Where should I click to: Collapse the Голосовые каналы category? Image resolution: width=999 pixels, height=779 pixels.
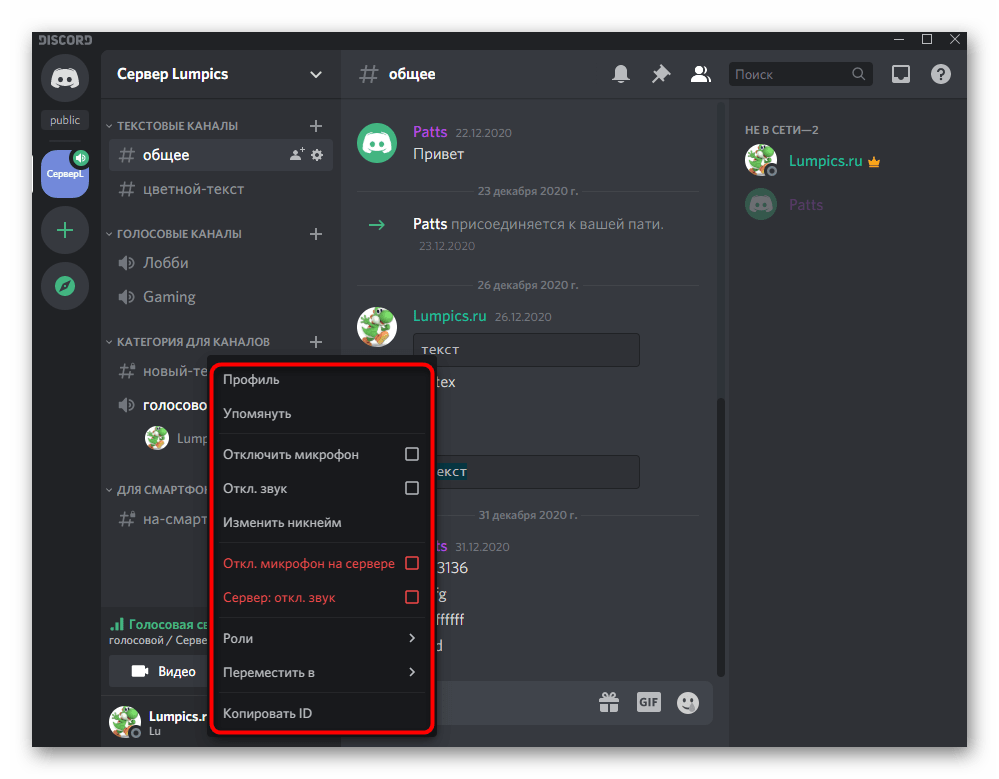179,234
